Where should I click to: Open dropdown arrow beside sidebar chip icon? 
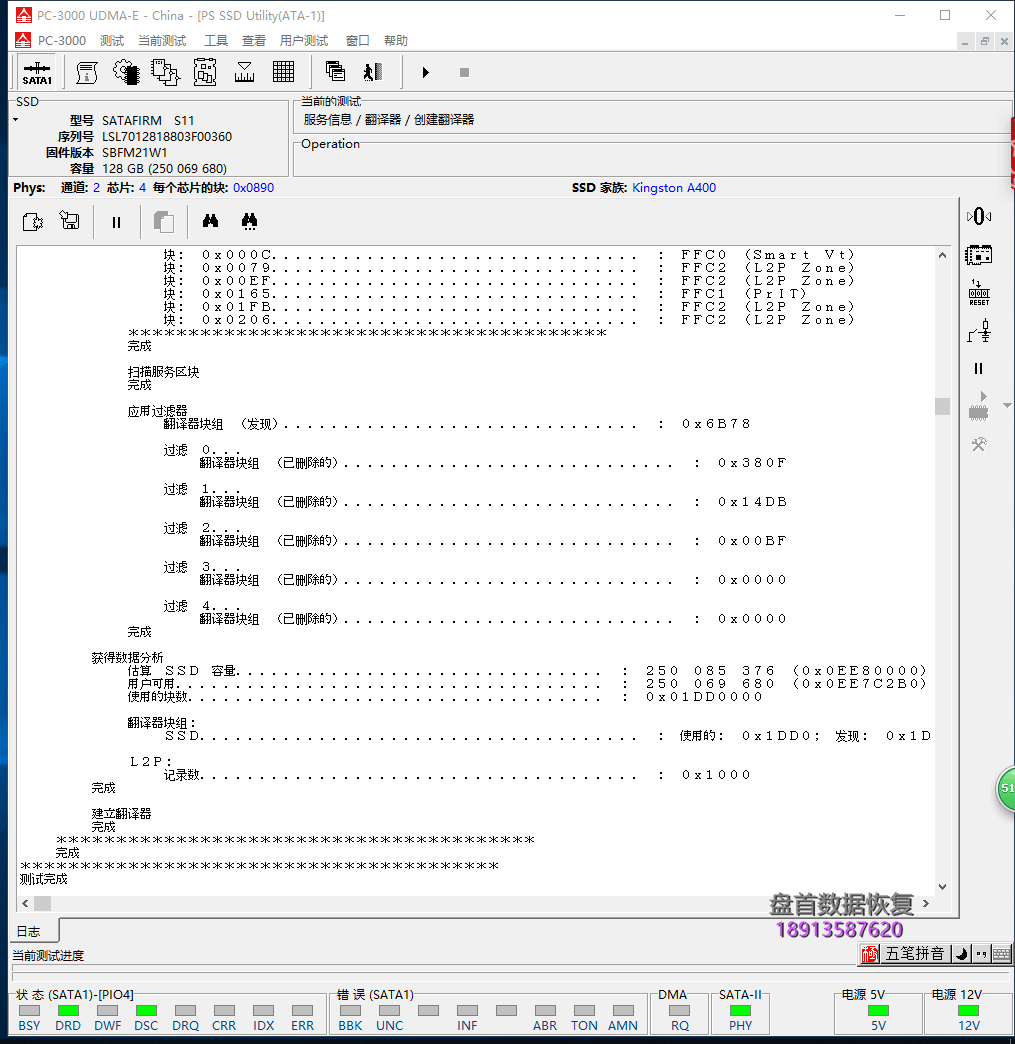[1008, 405]
